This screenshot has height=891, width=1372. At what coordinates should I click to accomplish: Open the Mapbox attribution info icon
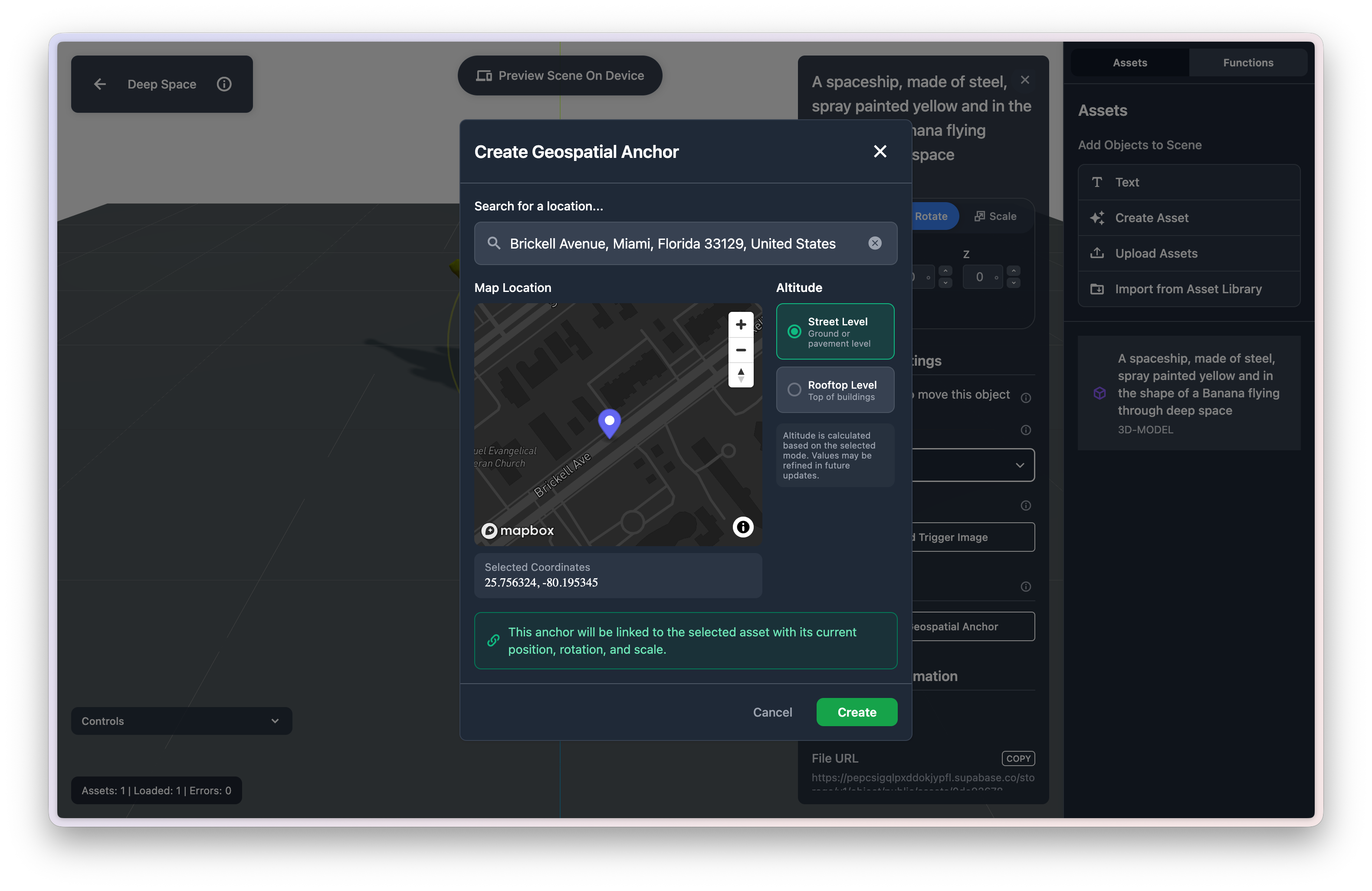coord(743,527)
